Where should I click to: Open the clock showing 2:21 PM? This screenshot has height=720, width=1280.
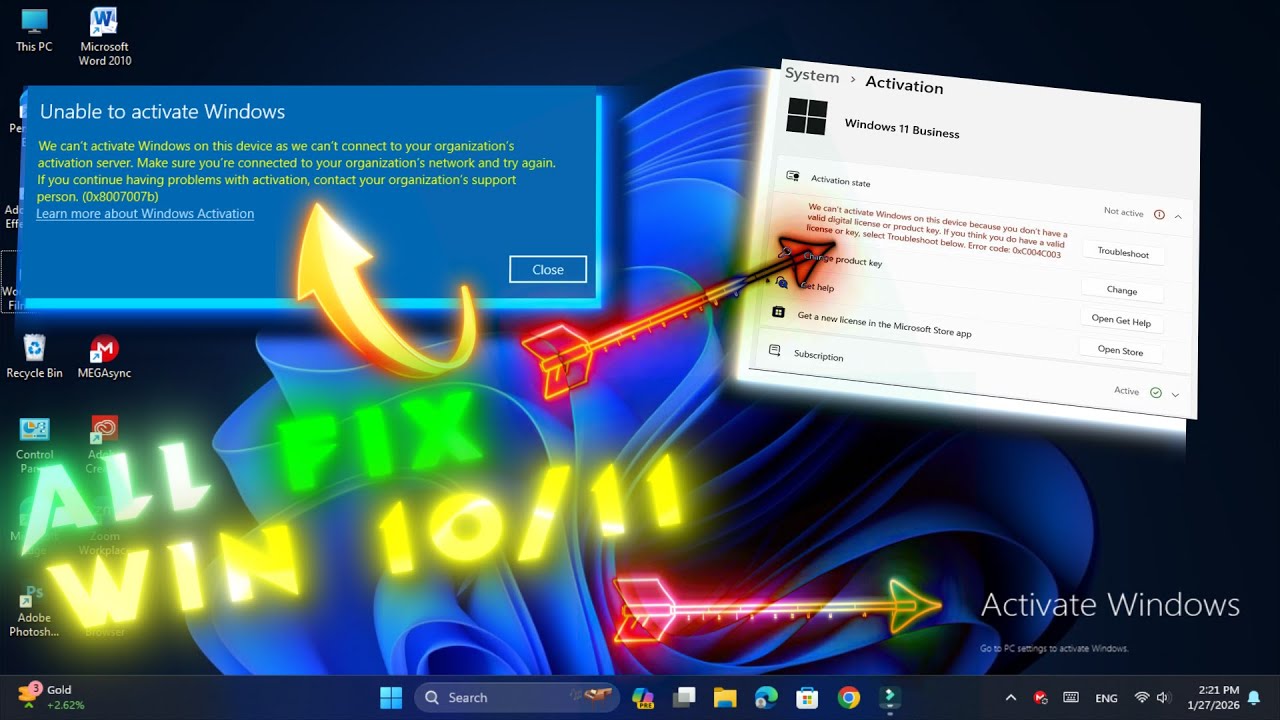click(1216, 697)
